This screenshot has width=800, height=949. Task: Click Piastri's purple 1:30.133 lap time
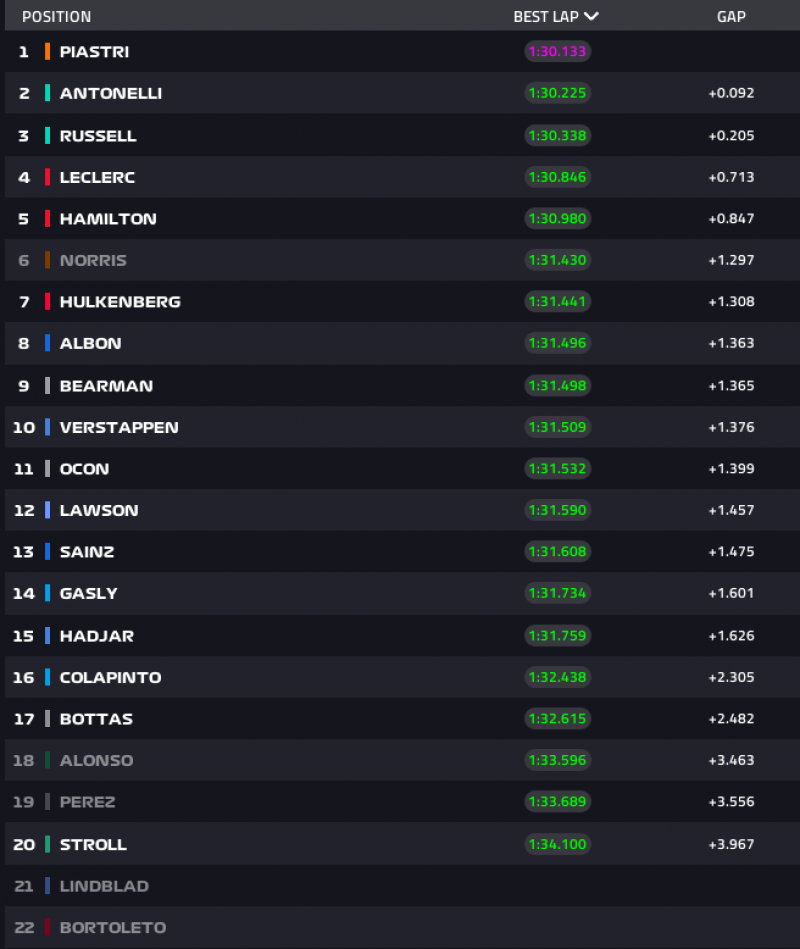coord(558,52)
